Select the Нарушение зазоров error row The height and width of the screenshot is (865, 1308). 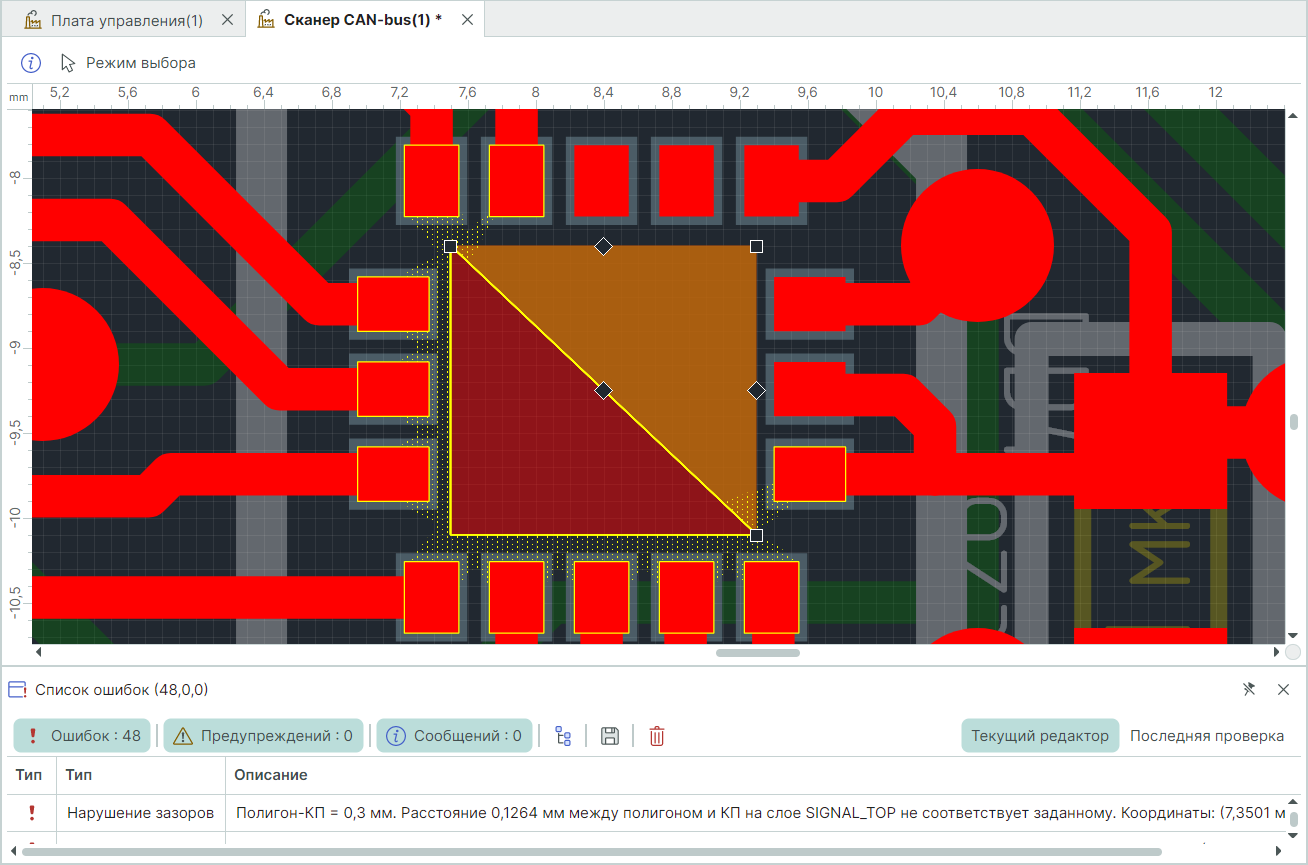coord(140,813)
